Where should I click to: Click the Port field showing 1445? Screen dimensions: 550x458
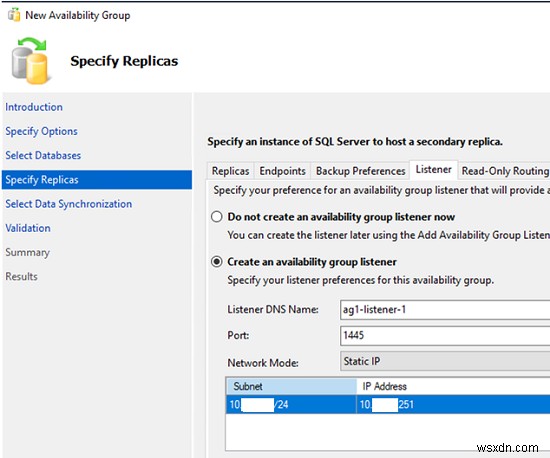(x=445, y=336)
